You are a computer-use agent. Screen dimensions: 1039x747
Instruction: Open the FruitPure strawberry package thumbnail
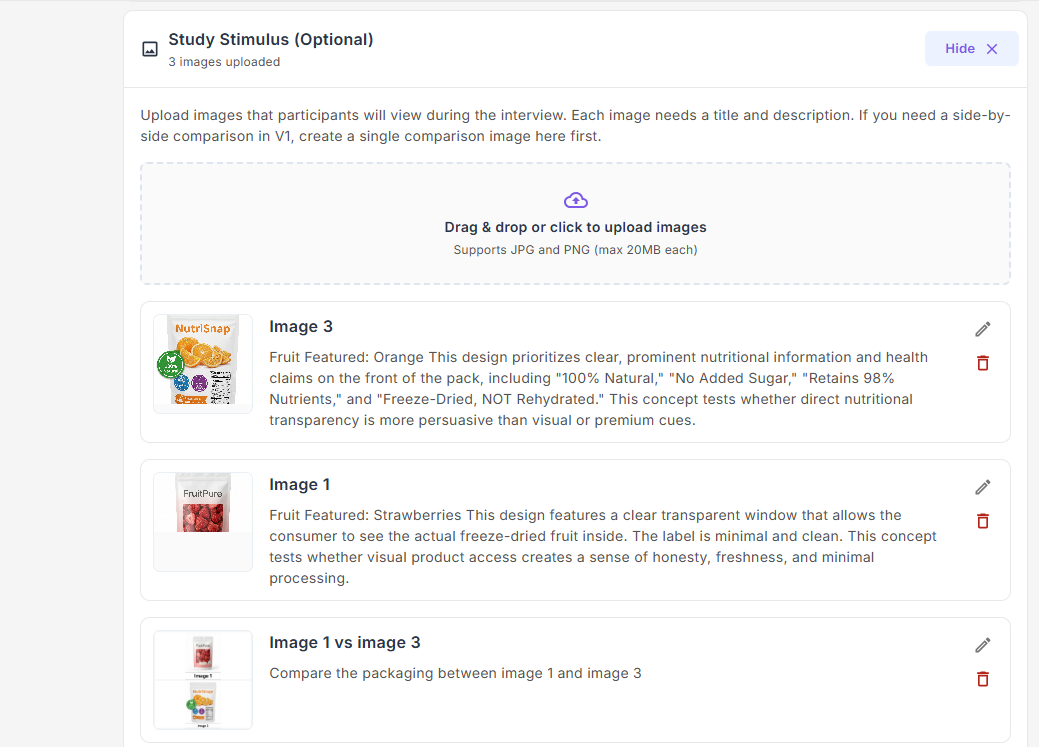point(203,503)
